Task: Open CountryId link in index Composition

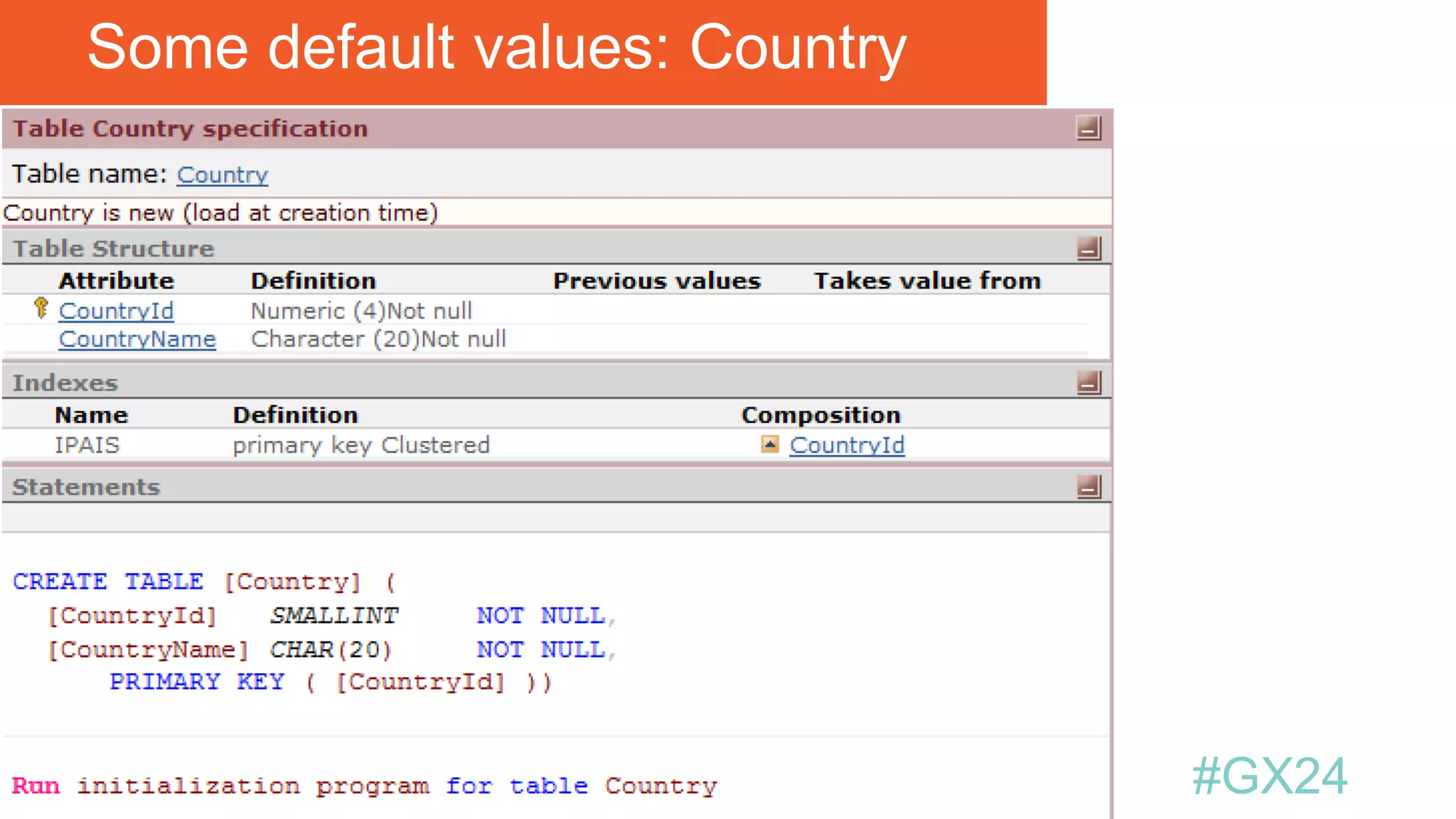Action: pos(847,446)
